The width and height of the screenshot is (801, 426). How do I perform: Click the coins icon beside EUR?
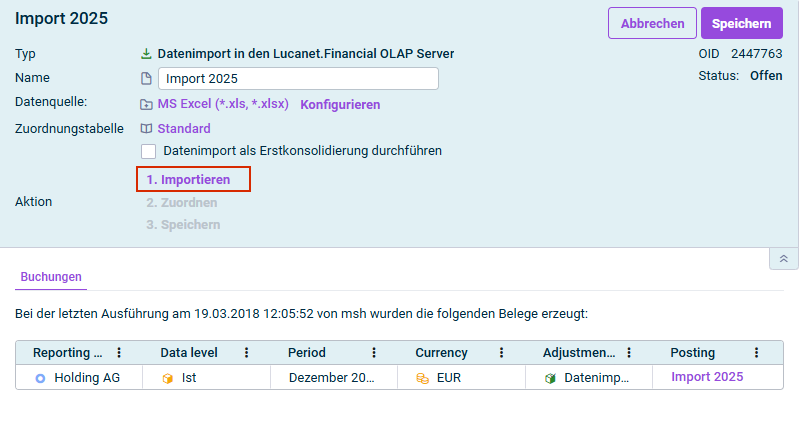(x=423, y=378)
